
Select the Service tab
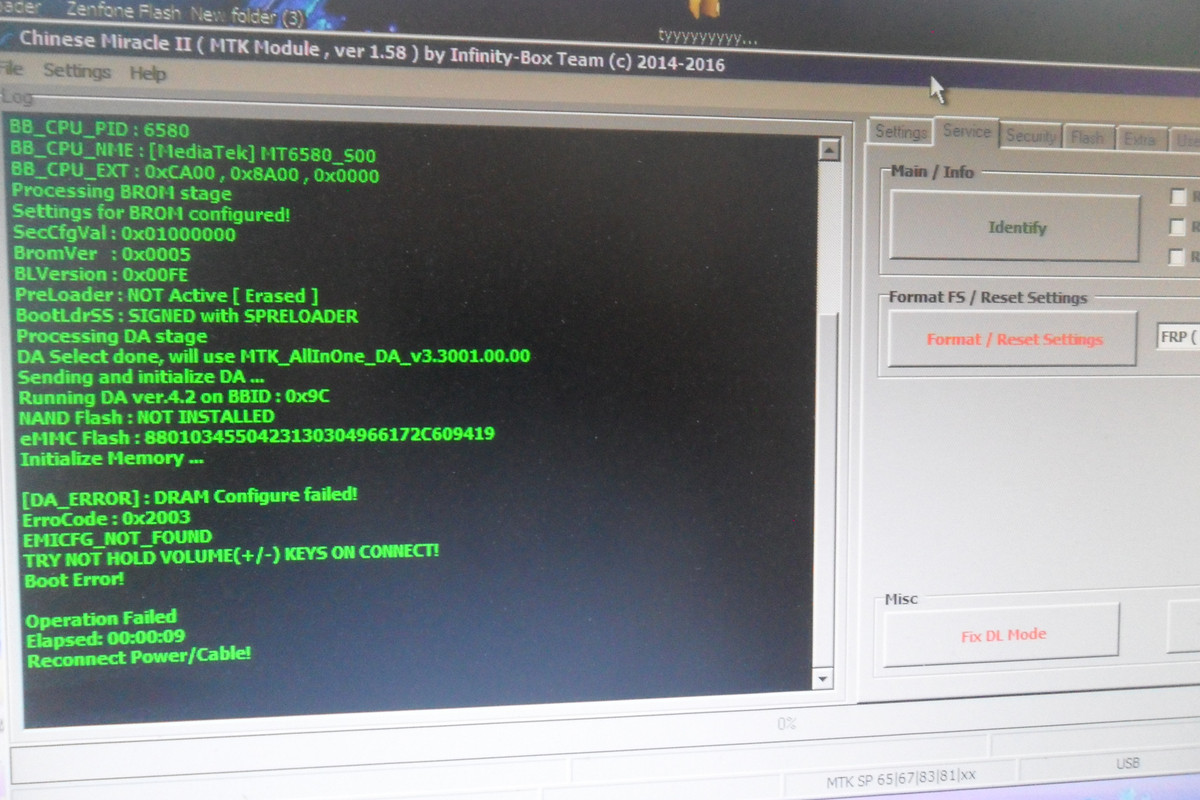[x=967, y=131]
